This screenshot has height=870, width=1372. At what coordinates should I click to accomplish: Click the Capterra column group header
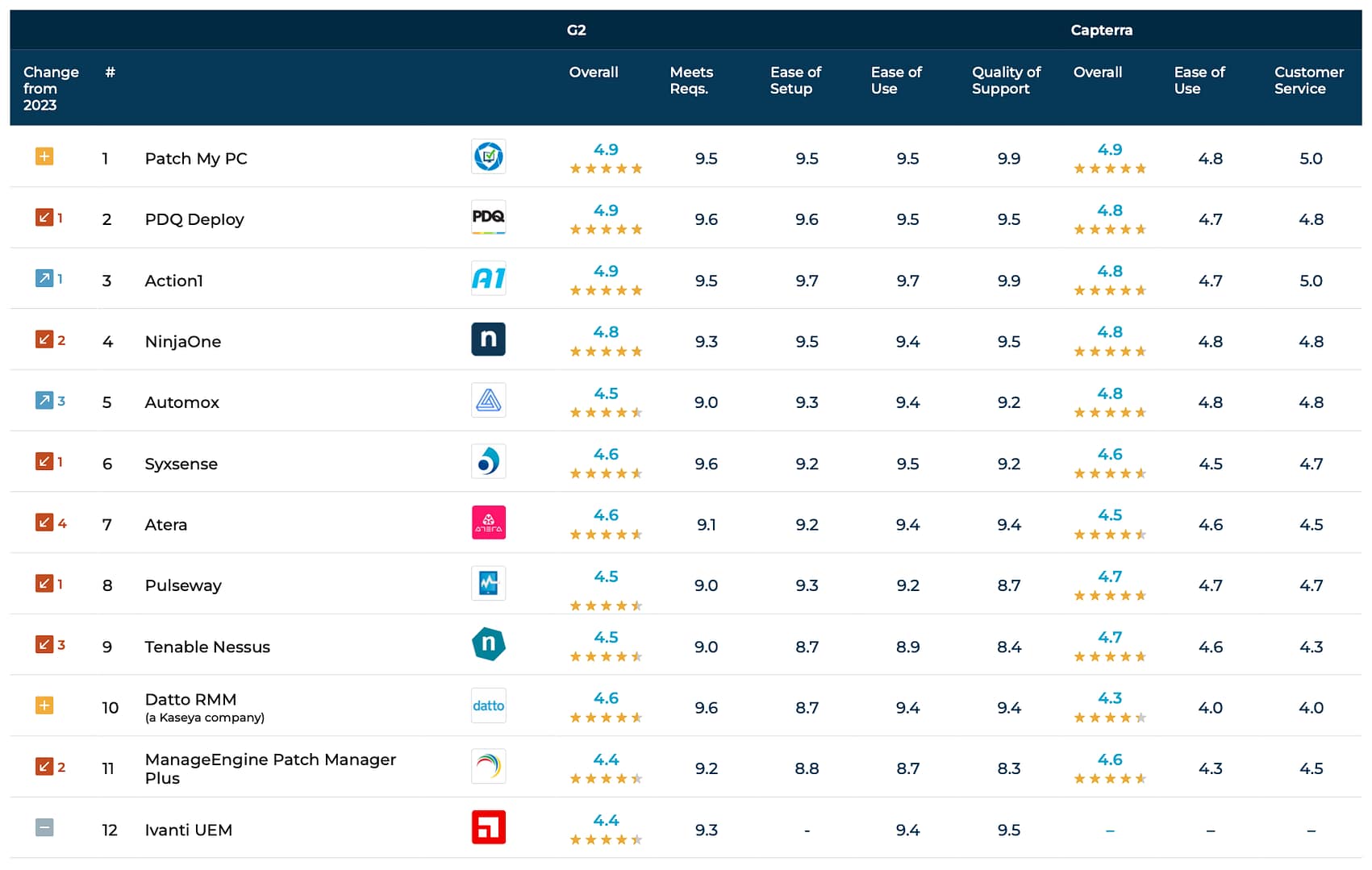point(1101,31)
